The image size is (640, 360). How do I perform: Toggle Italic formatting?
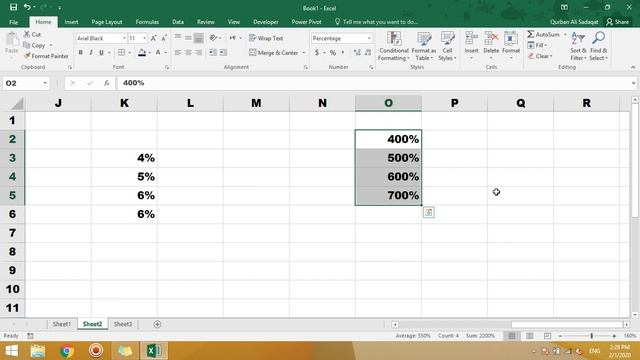tap(91, 52)
